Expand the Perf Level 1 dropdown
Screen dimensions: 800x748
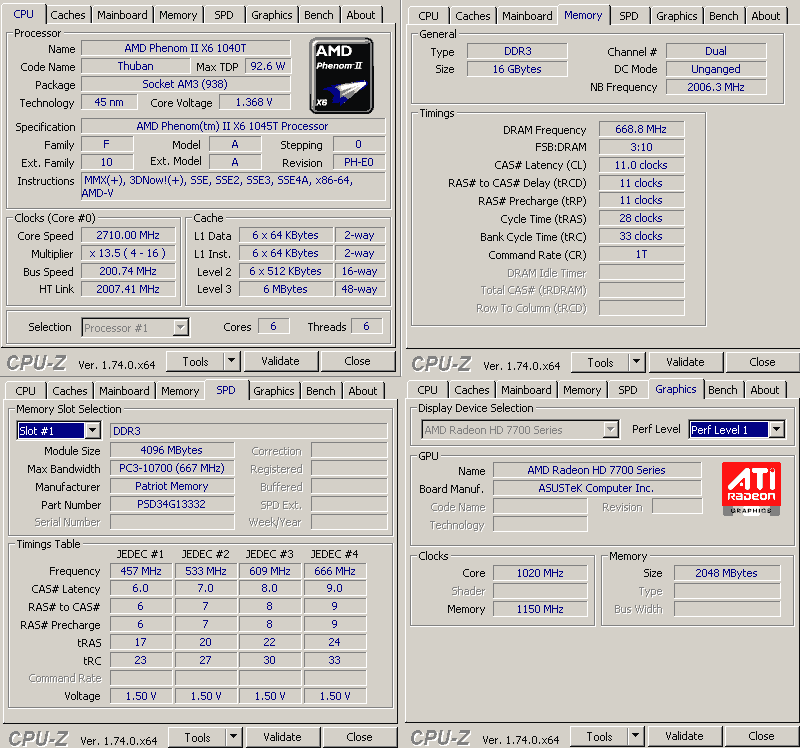[777, 429]
